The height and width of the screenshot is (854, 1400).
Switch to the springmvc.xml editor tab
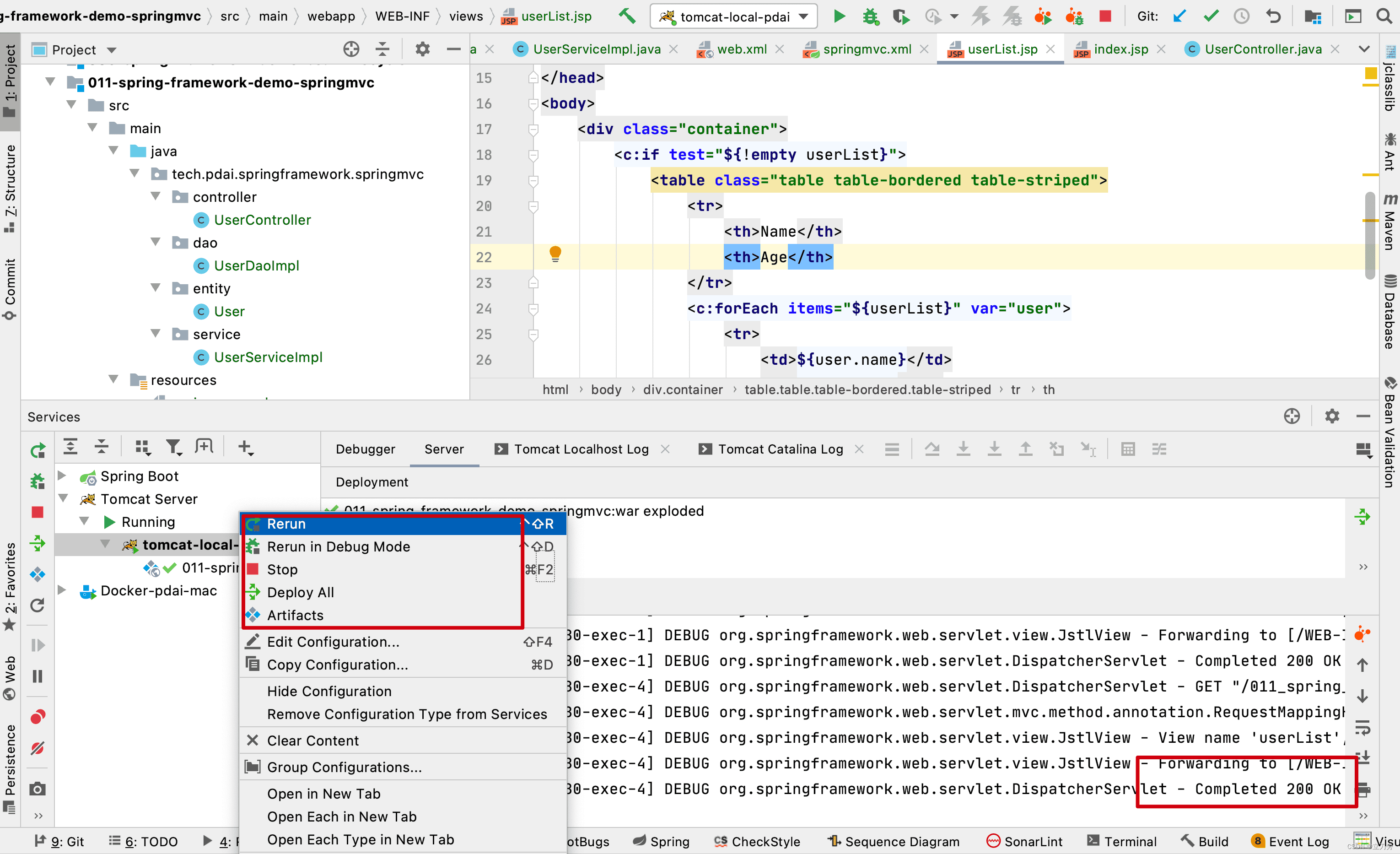click(867, 49)
